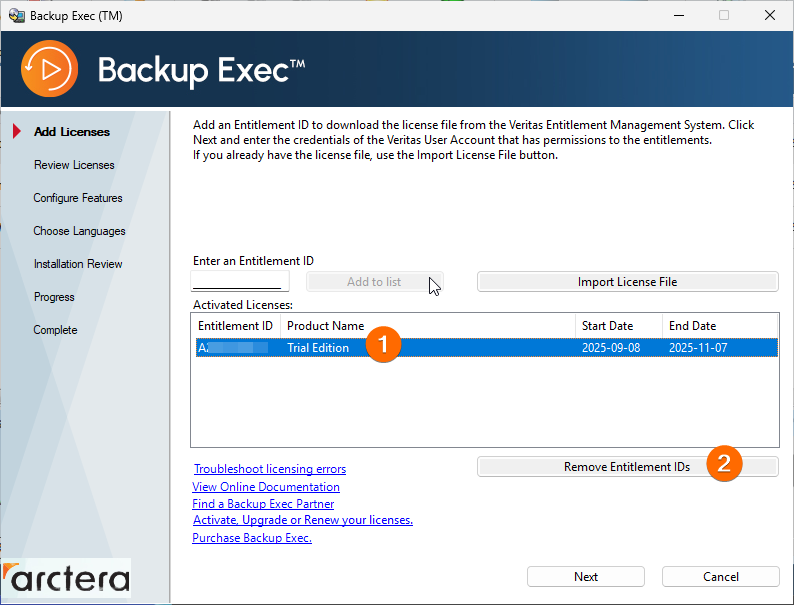Click the 2025-09-08 start date cell
Viewport: 794px width, 605px height.
[611, 348]
